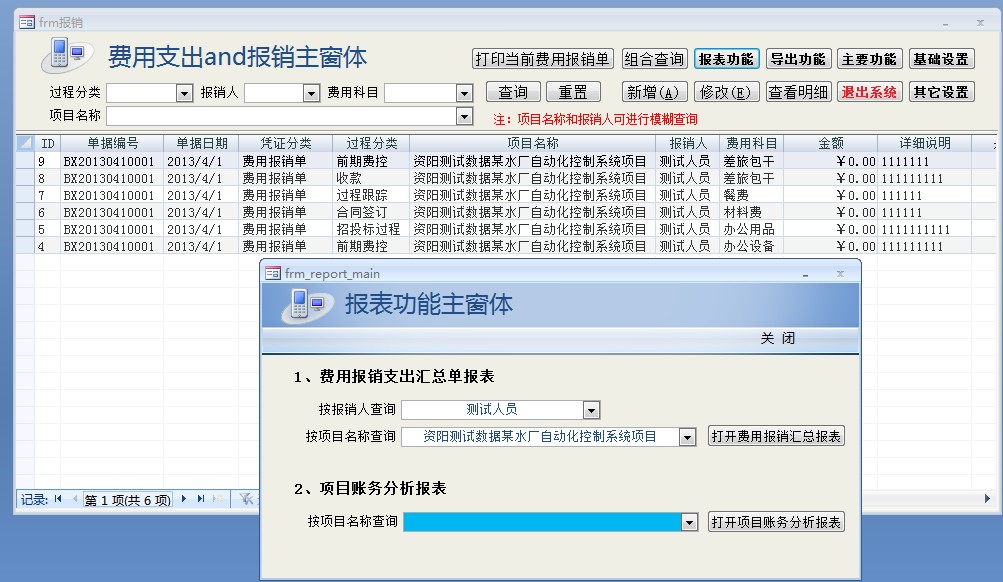This screenshot has width=1003, height=582.
Task: Click 打开项目账务分析报表 button
Action: pos(776,522)
